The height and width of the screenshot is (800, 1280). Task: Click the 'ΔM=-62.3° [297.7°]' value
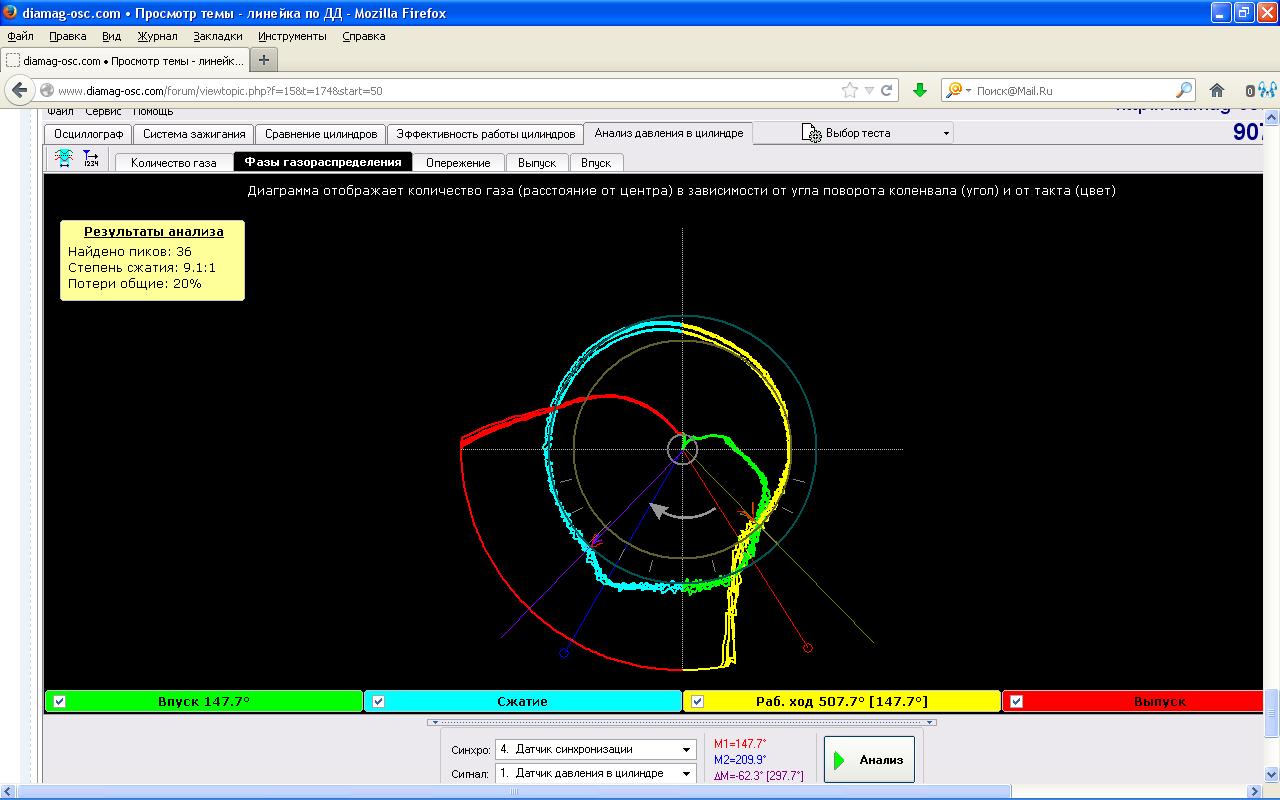click(x=758, y=776)
